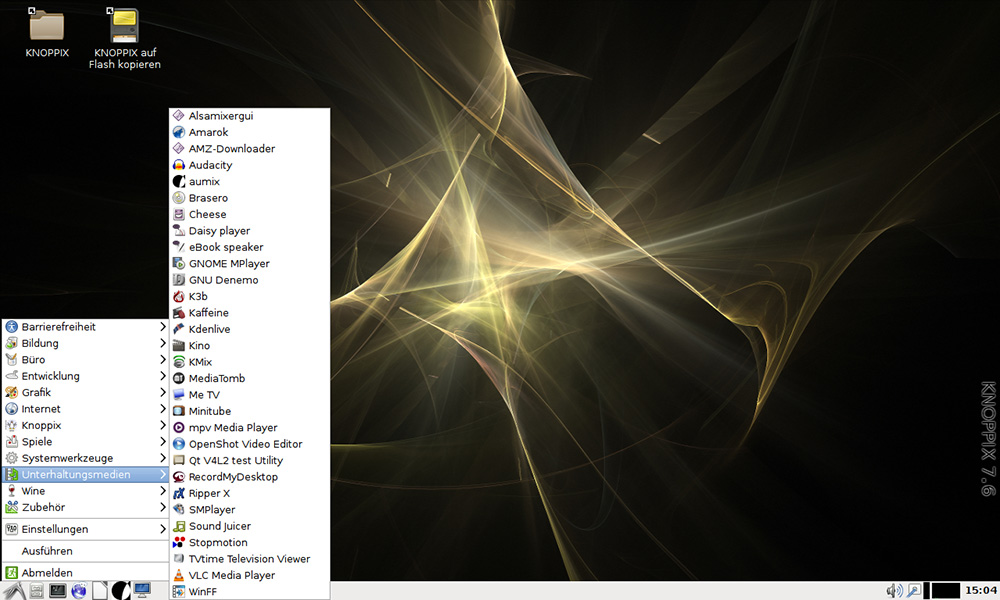Launch WinFF converter icon
Image resolution: width=1000 pixels, height=600 pixels.
[179, 592]
